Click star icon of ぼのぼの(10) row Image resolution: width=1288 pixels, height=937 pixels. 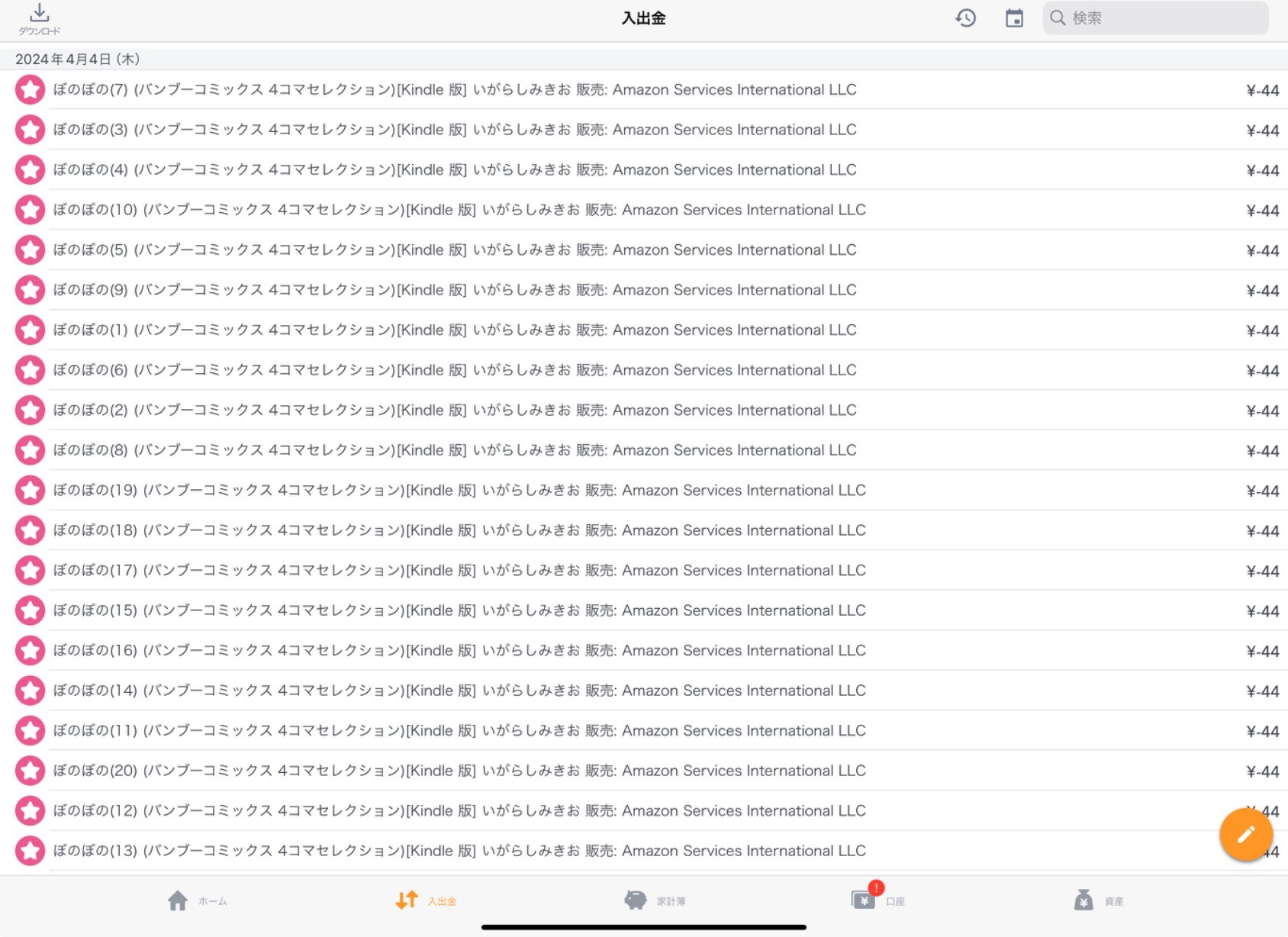(31, 210)
